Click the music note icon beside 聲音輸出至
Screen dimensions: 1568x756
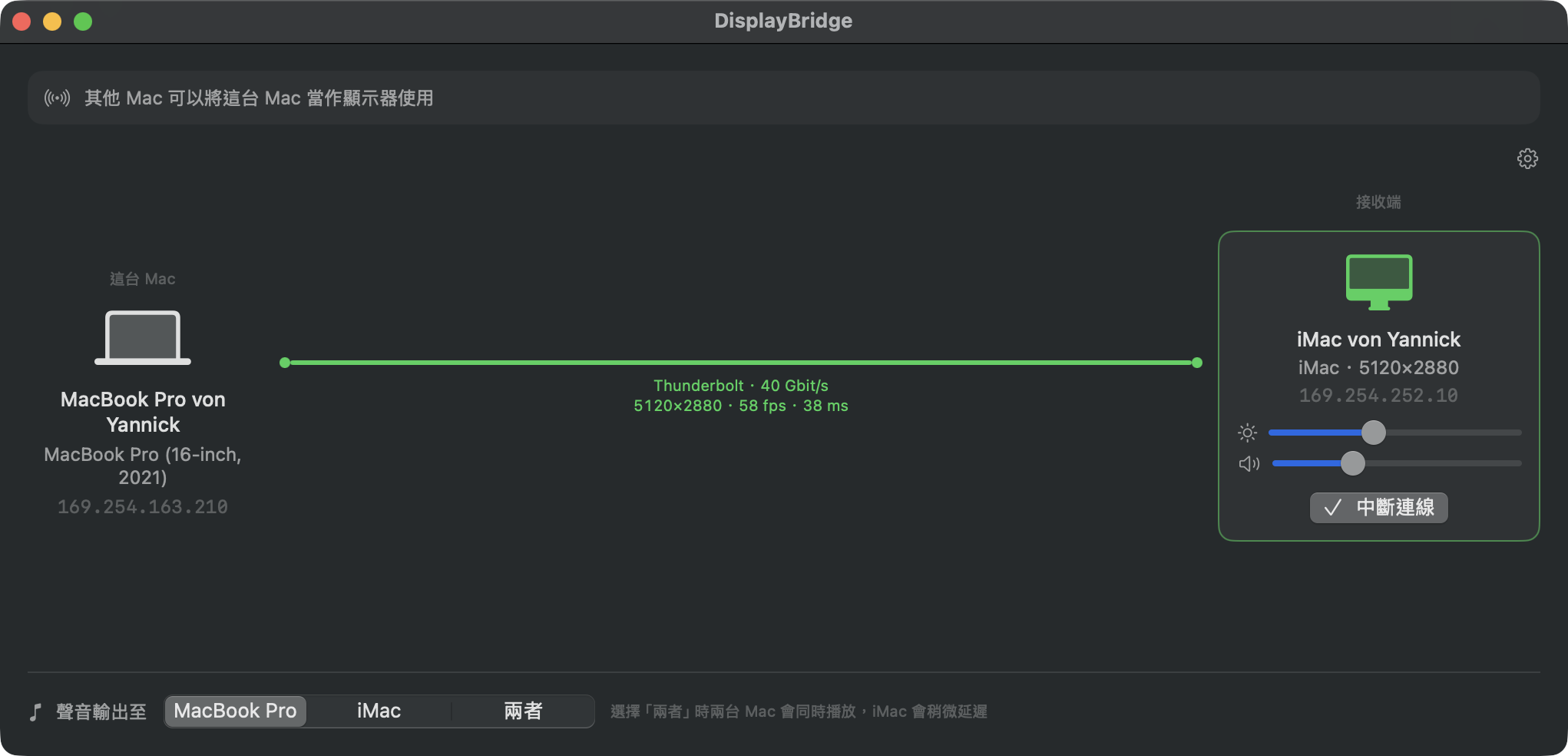(35, 712)
